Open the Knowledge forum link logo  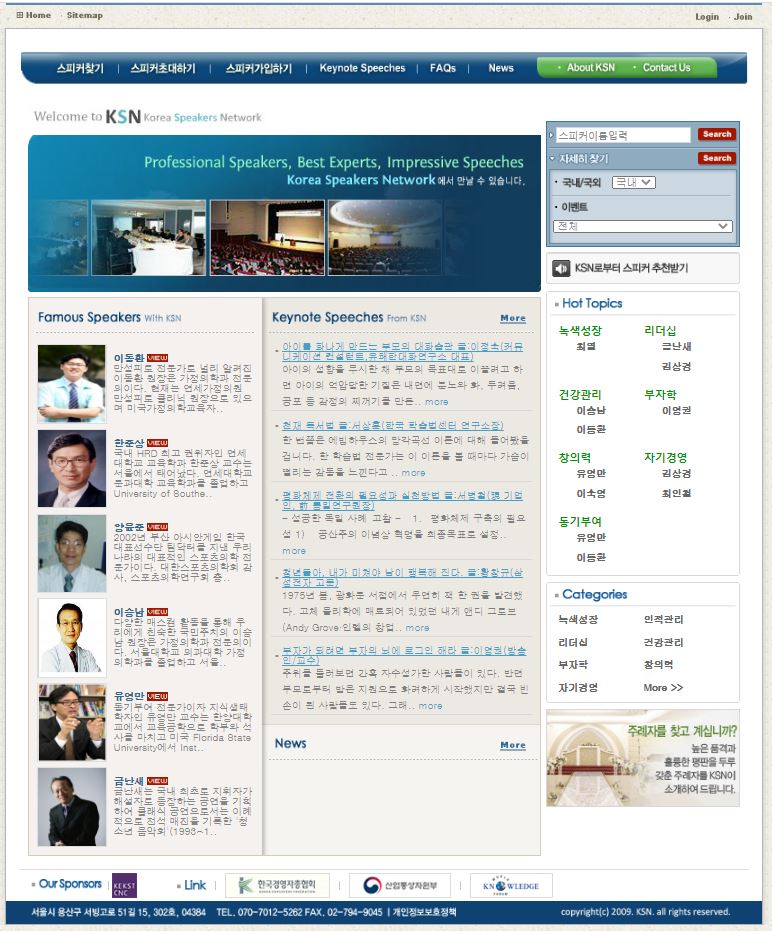pos(511,885)
